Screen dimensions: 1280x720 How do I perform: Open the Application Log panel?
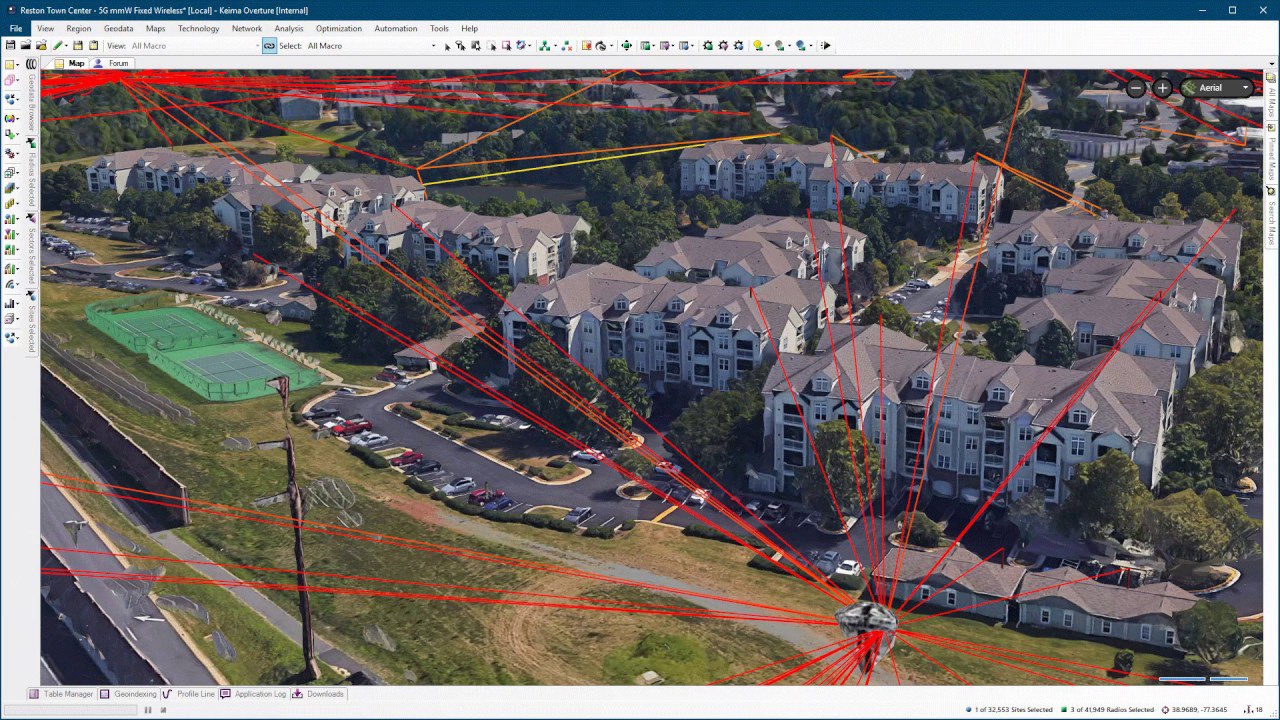pyautogui.click(x=254, y=694)
